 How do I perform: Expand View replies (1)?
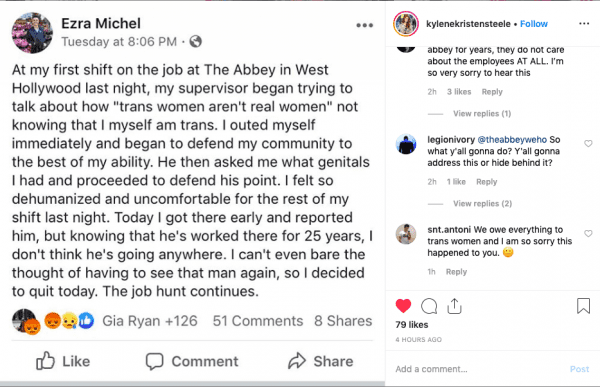[482, 113]
